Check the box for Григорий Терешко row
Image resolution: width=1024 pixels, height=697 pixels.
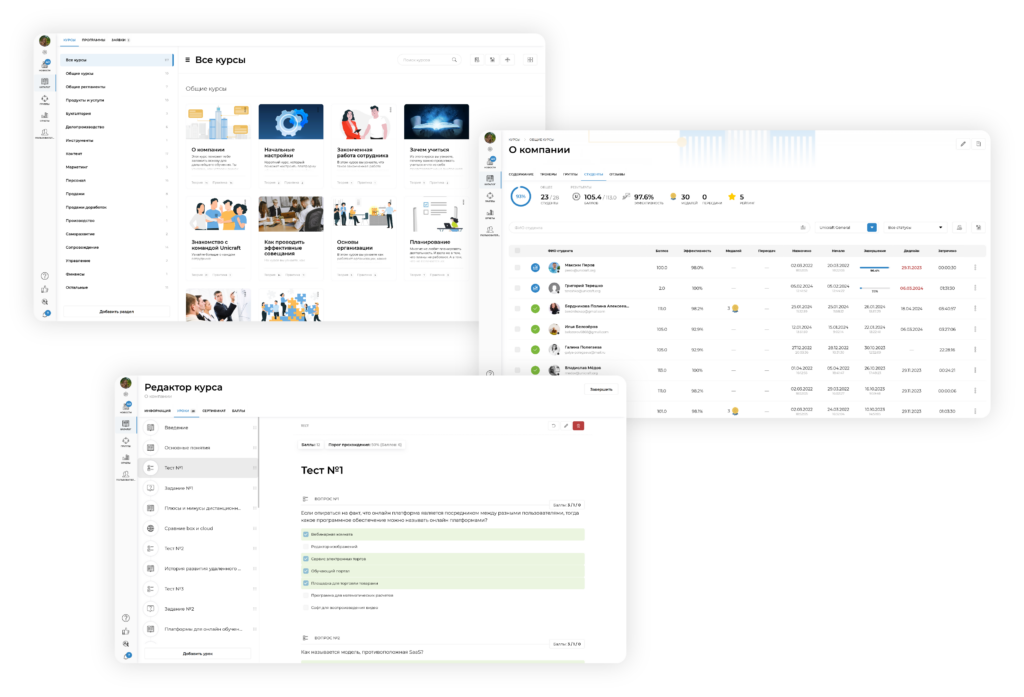click(x=517, y=287)
